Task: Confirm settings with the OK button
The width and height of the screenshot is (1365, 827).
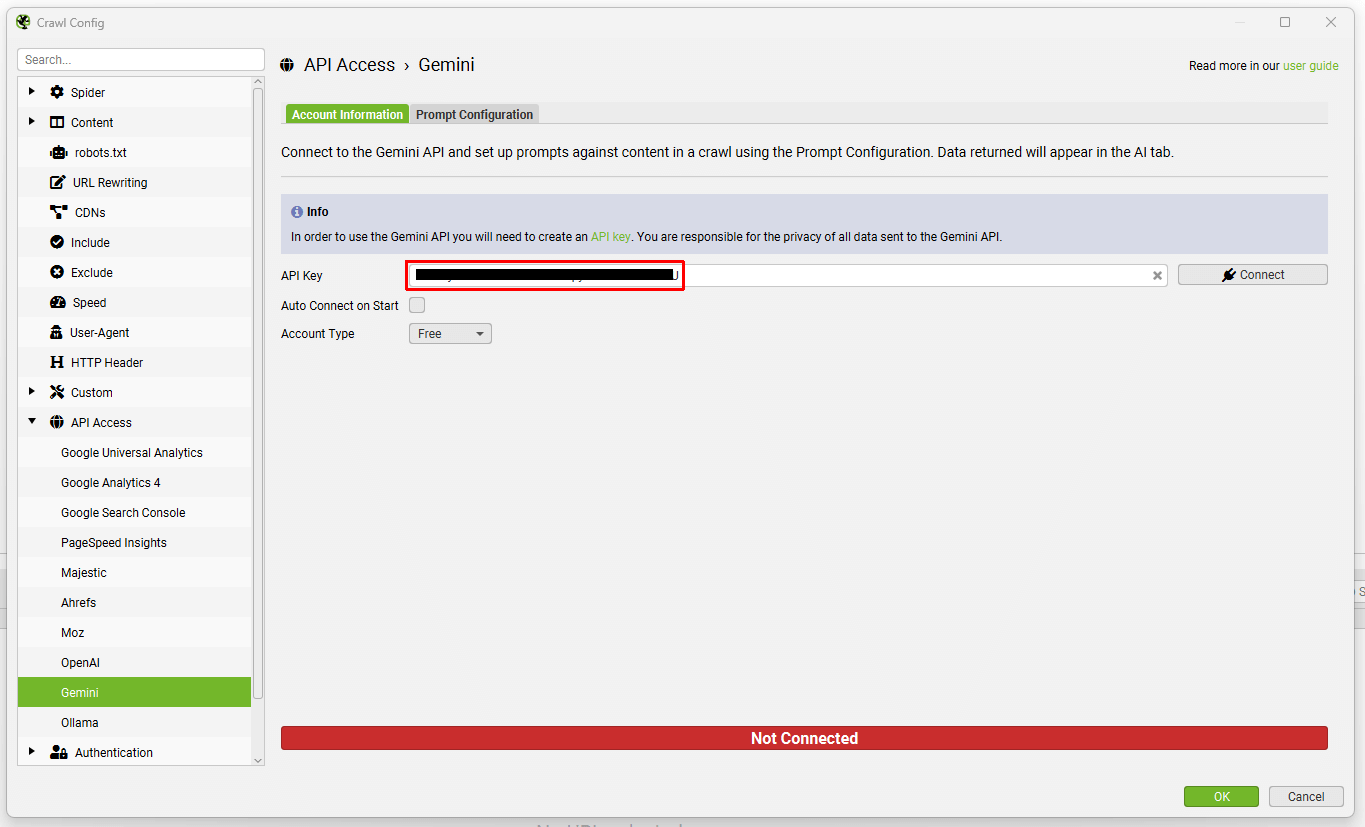Action: (x=1221, y=797)
